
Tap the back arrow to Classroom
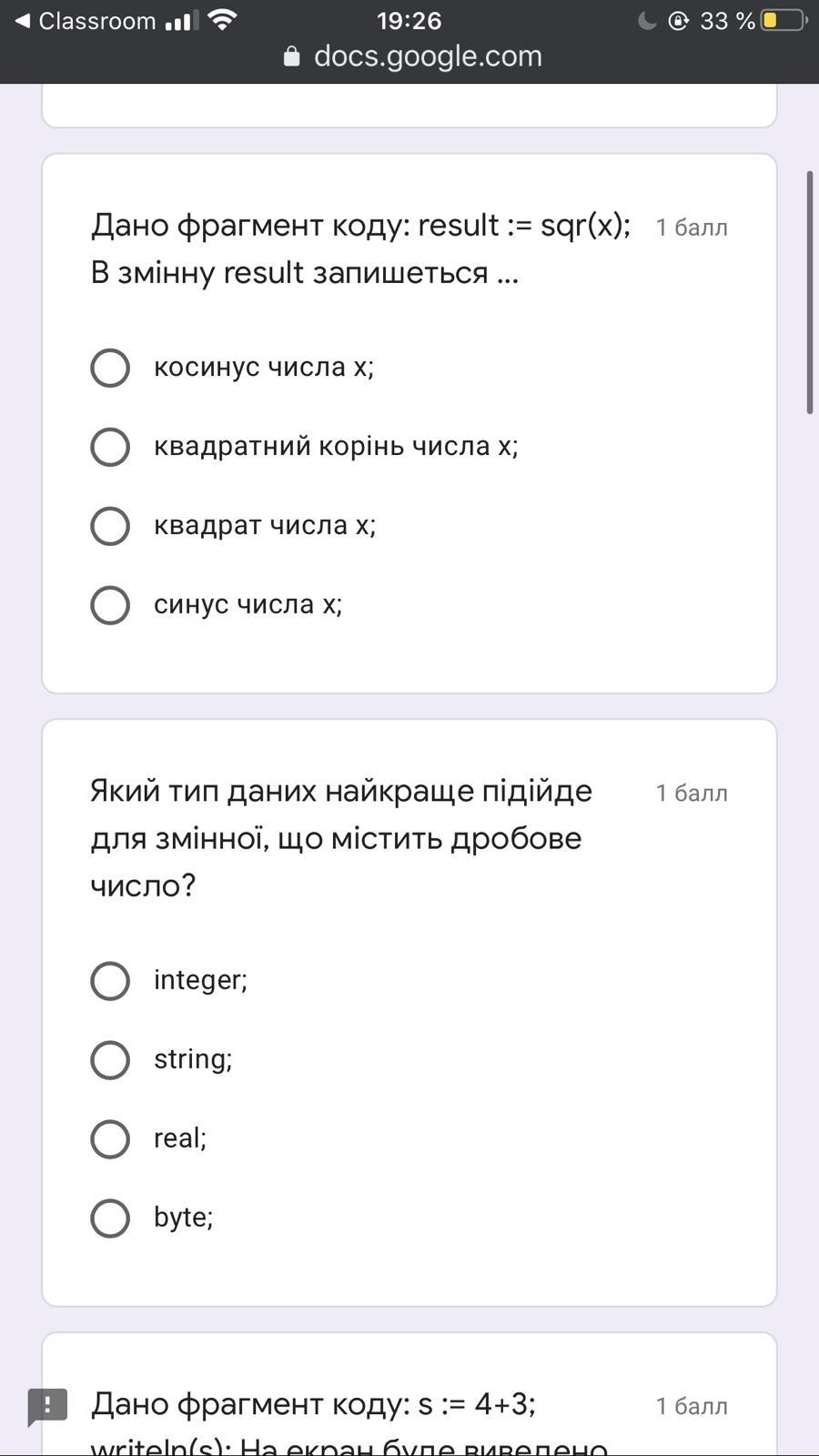pos(23,20)
